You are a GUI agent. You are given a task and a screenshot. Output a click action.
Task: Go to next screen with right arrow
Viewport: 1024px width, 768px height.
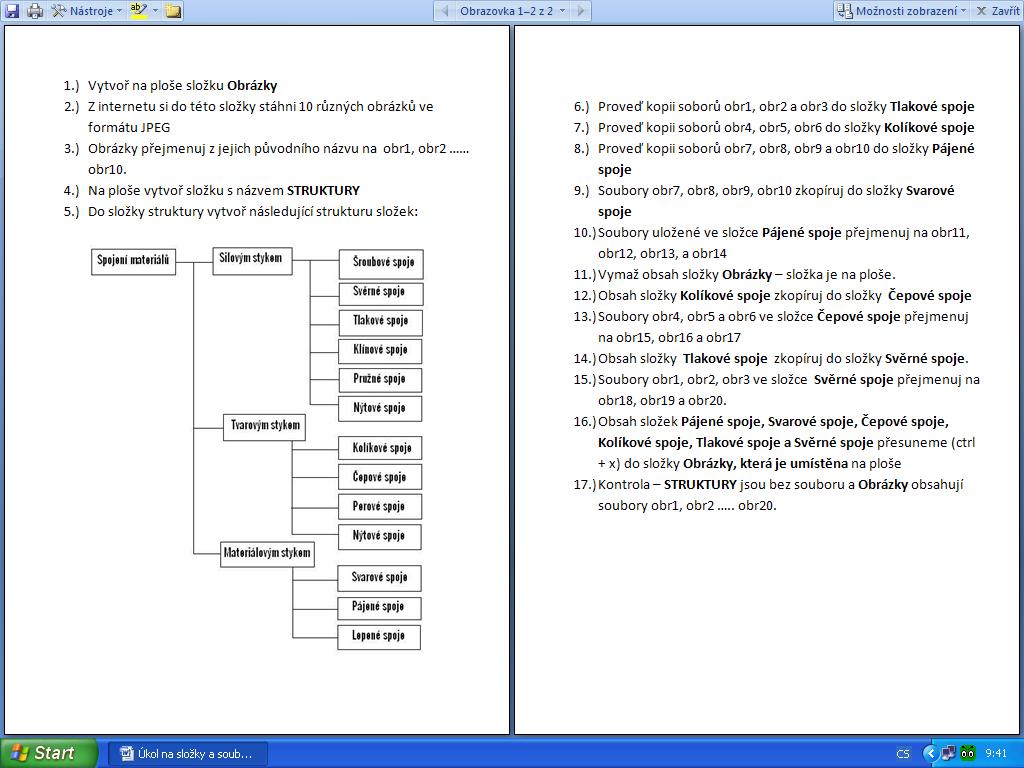click(581, 10)
